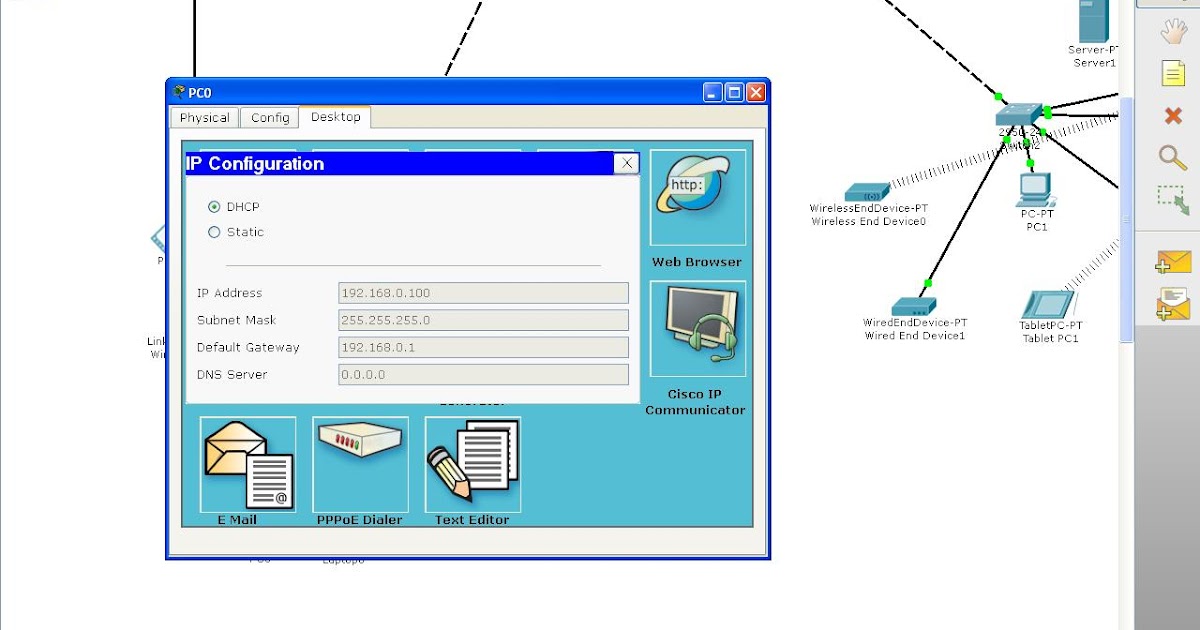The image size is (1200, 630).
Task: Select the Desktop tab
Action: click(336, 117)
